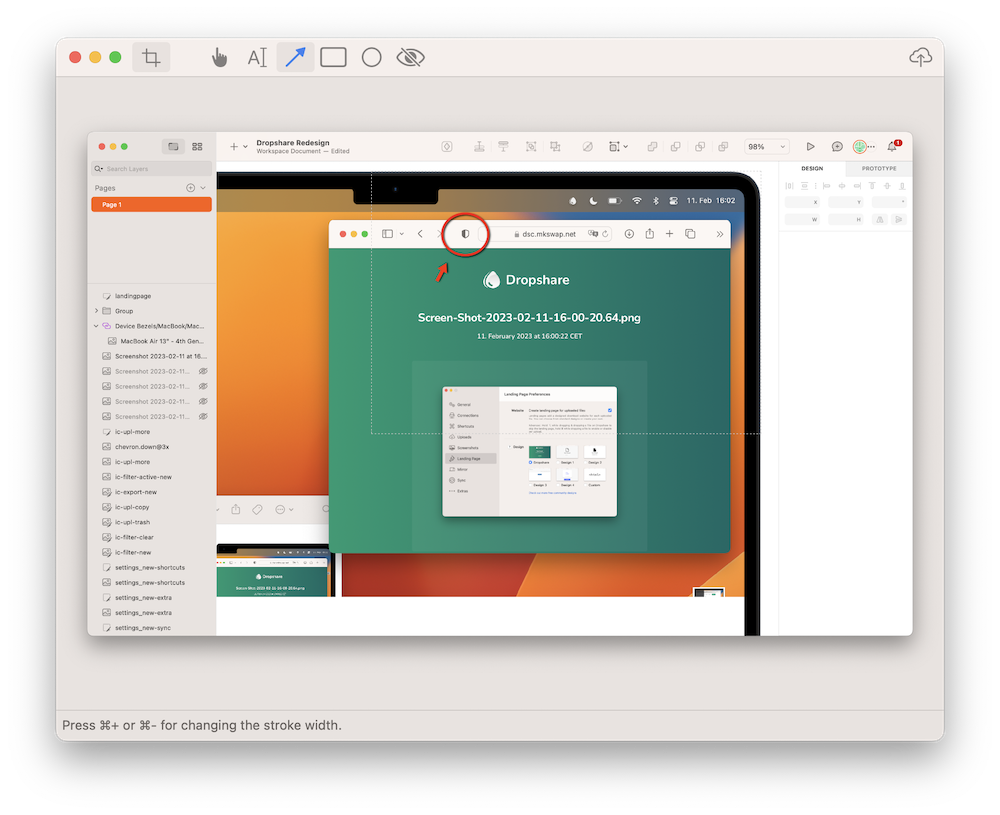Select Page 1 in Pages list
Screen dimensions: 1000x815
pos(151,204)
